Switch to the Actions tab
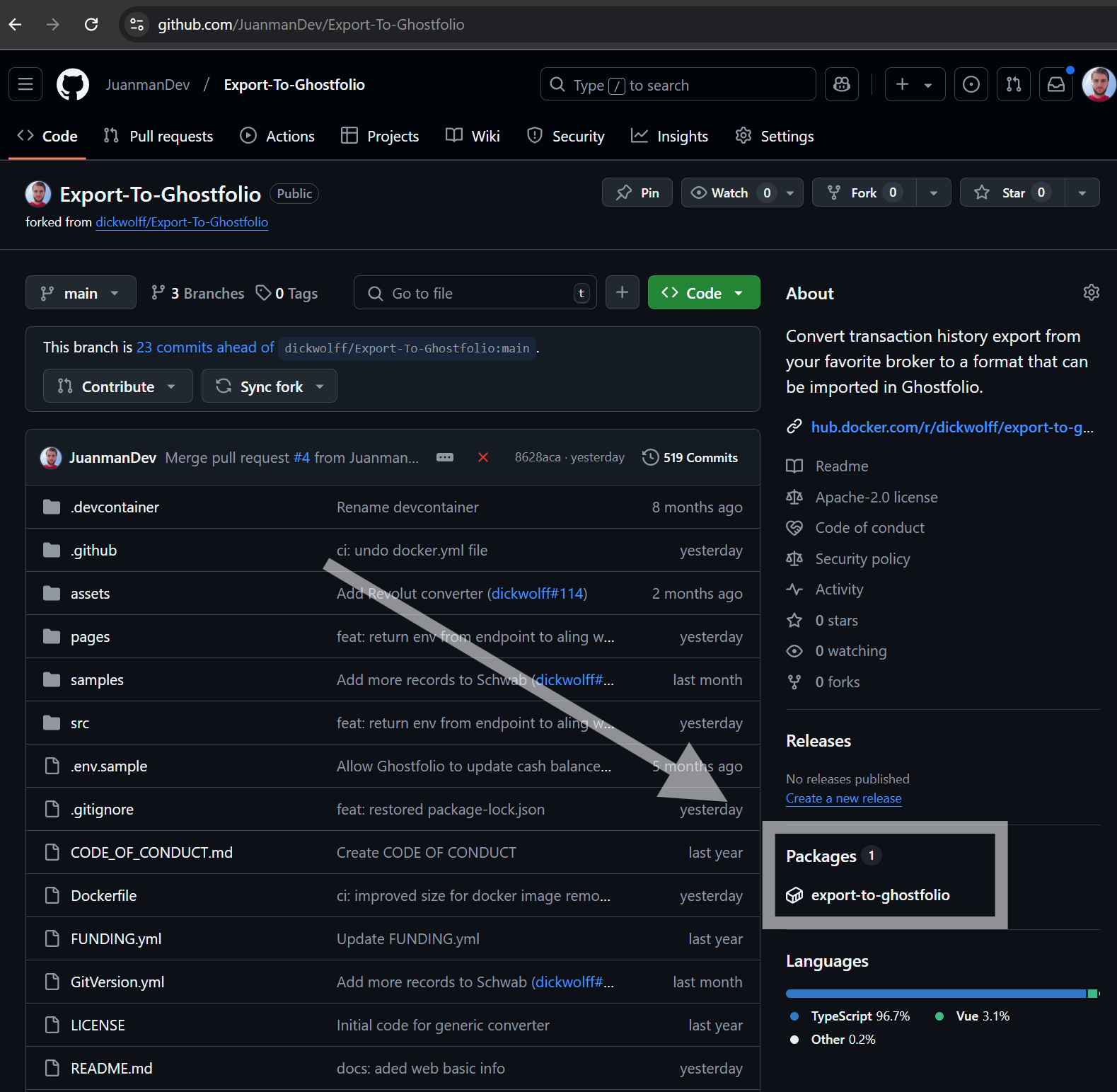This screenshot has width=1117, height=1092. pos(277,136)
